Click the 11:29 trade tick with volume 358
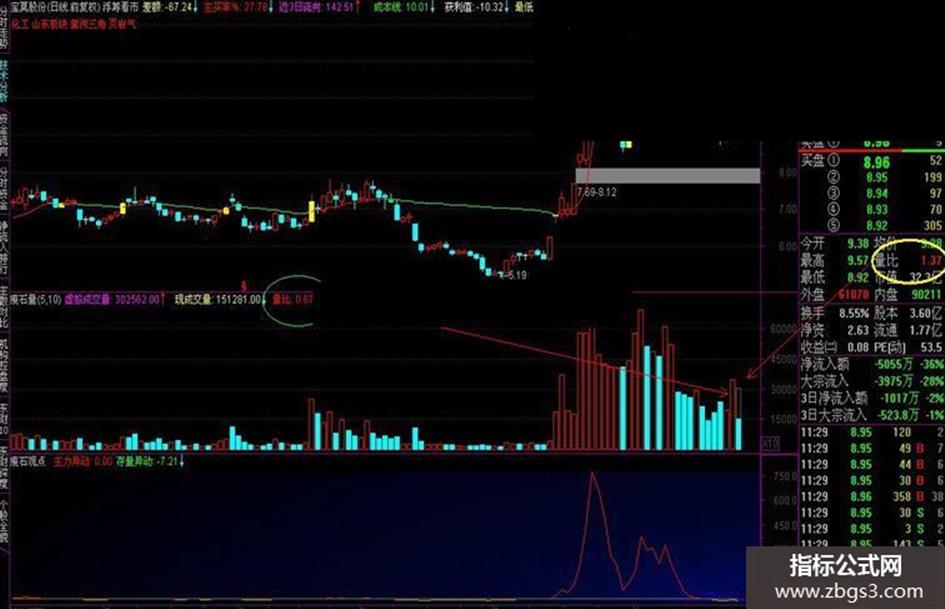This screenshot has width=945, height=609. click(871, 497)
